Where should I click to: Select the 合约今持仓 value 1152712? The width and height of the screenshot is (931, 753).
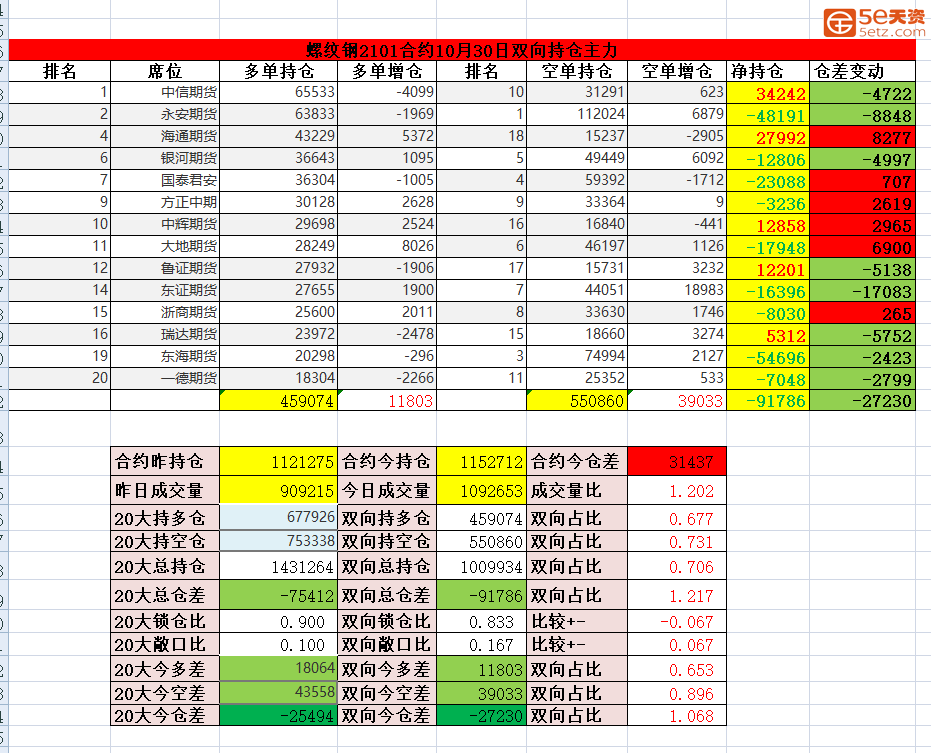[x=482, y=462]
